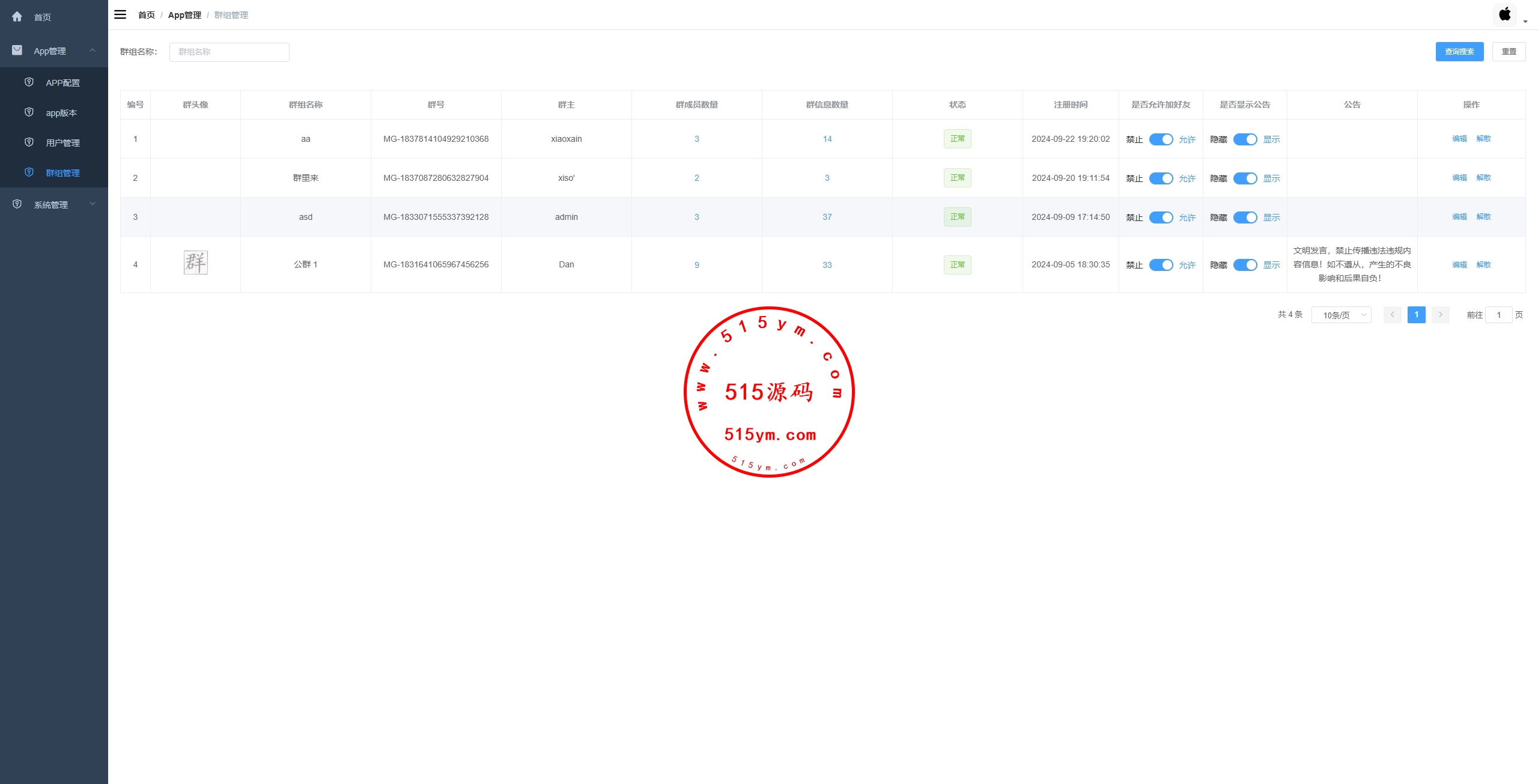Toggle allow-friend switch for group aa
Screen dimensions: 1538x784
1161,139
